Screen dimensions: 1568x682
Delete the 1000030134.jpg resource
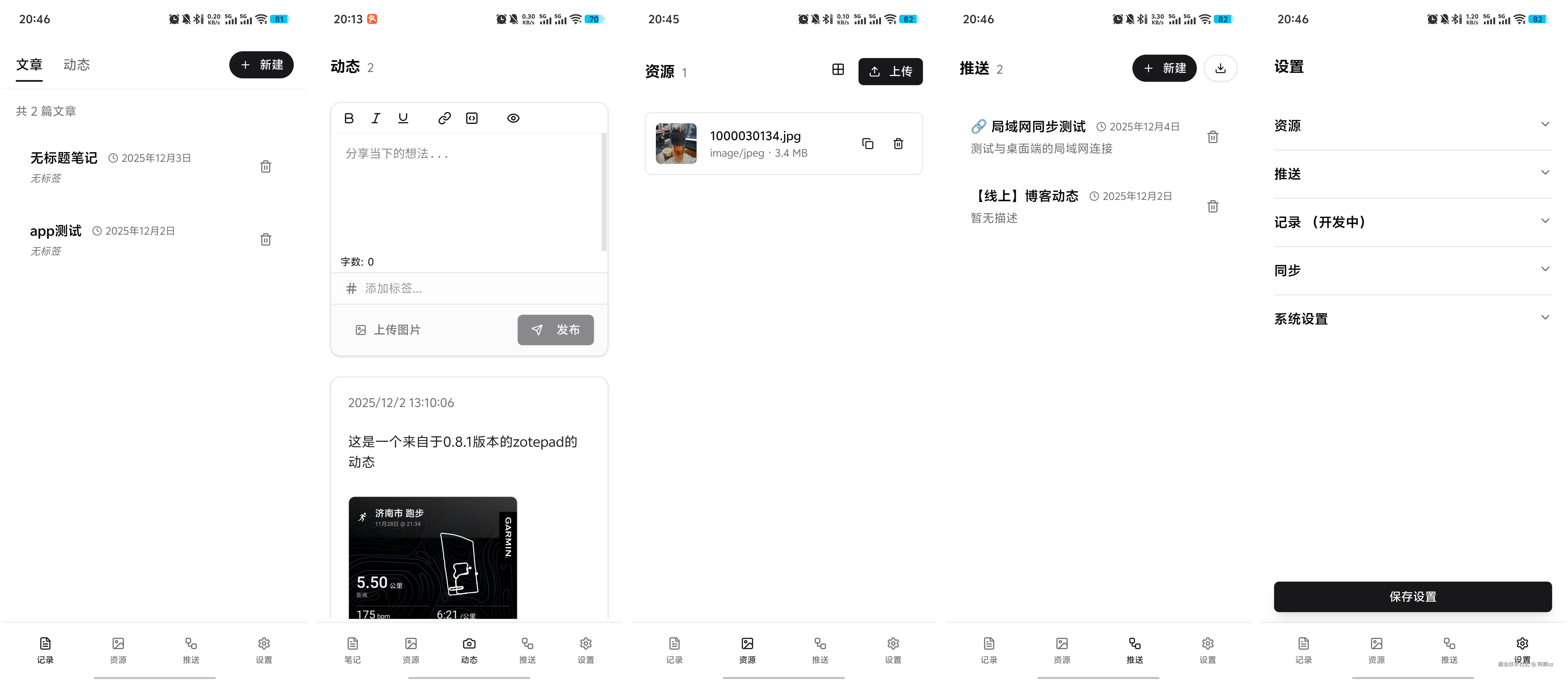[x=898, y=144]
